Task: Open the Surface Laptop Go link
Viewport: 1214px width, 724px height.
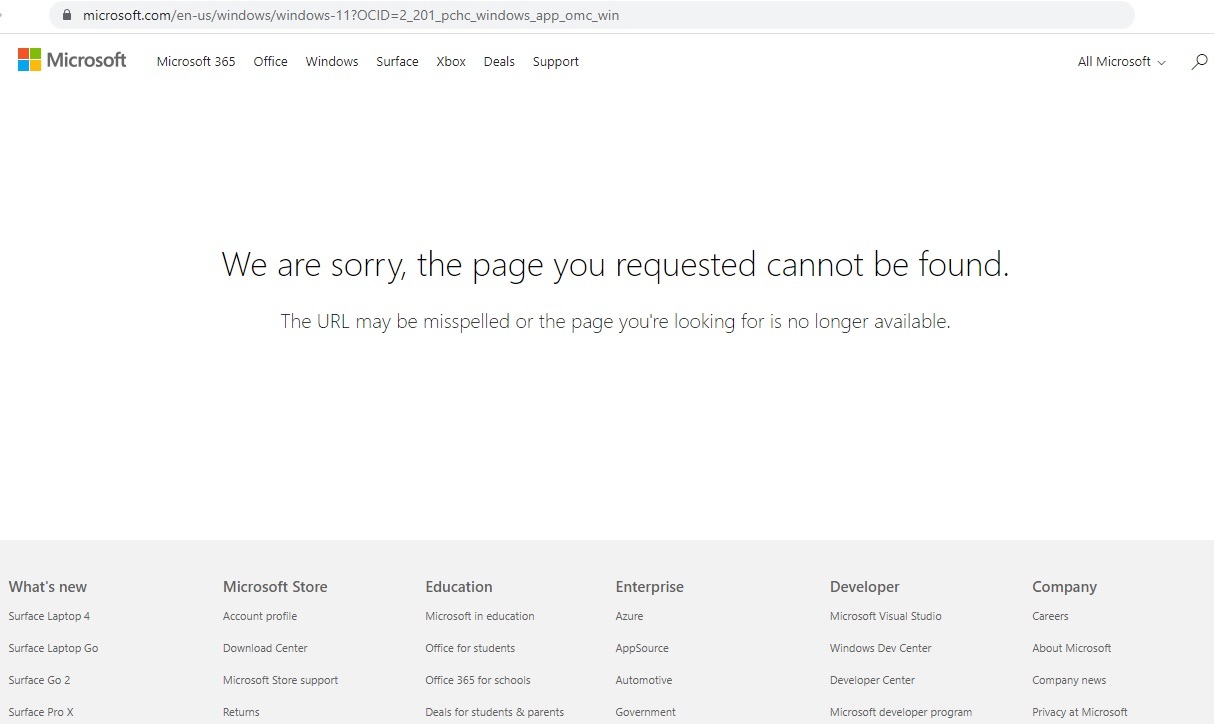Action: pos(53,648)
